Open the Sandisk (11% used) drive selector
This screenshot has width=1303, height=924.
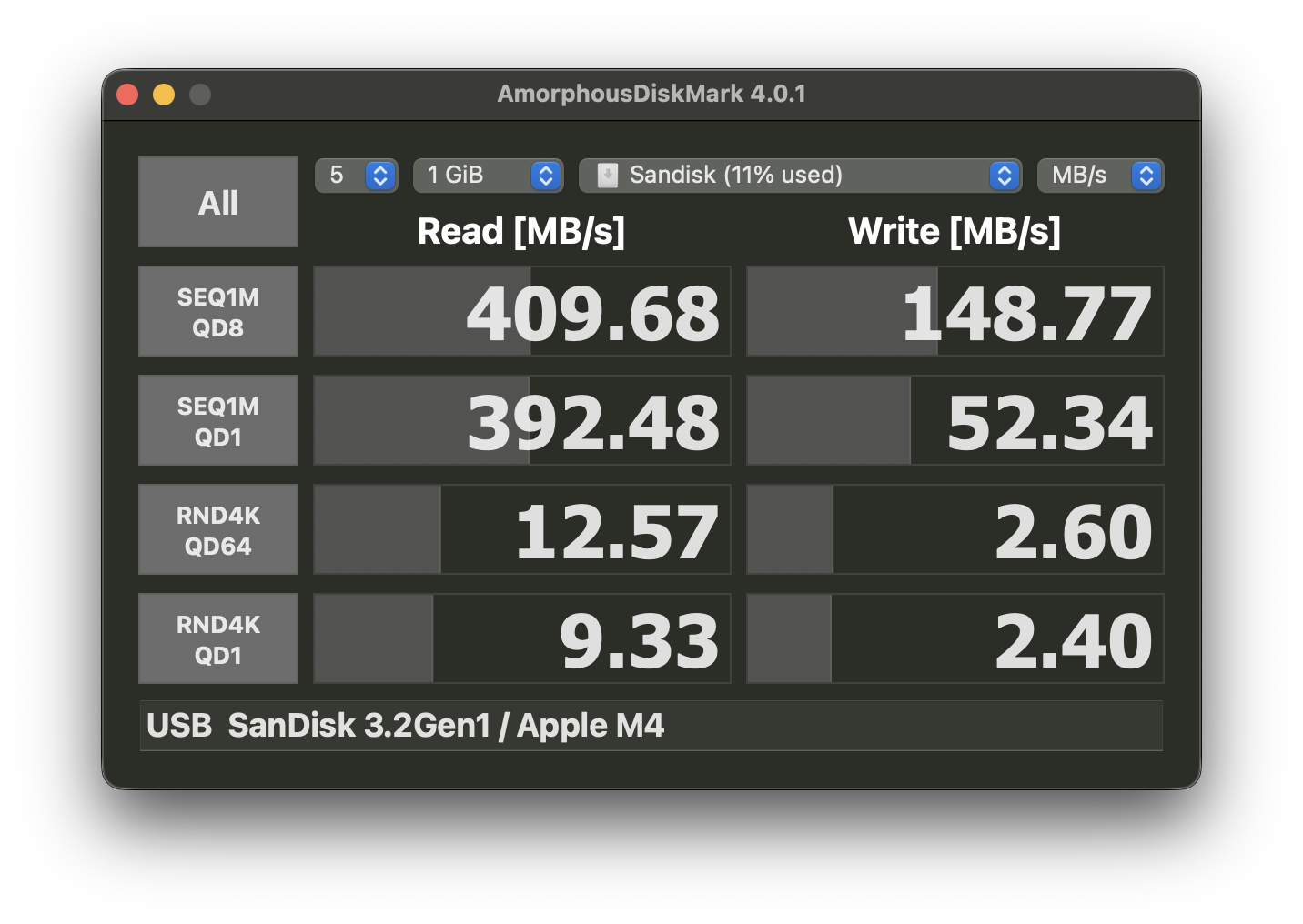[801, 175]
